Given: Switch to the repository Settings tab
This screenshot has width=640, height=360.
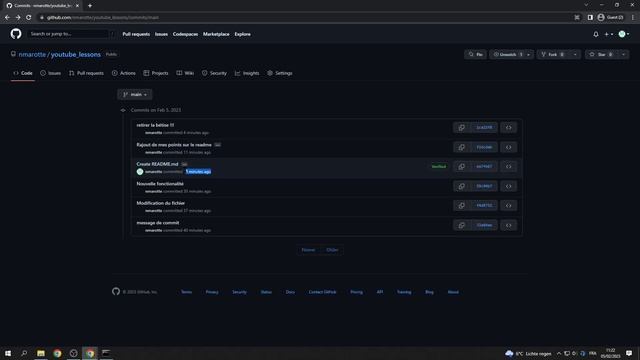Looking at the screenshot, I should point(280,73).
